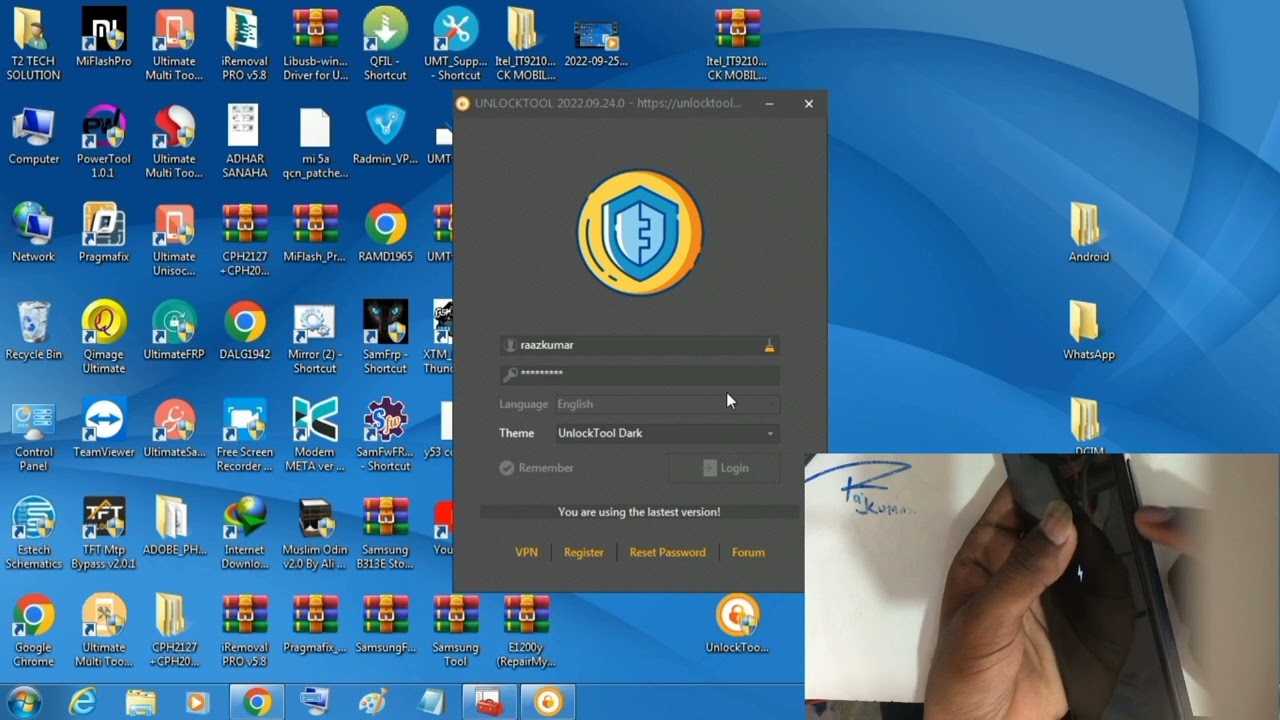Click the UnlockTool shield logo
Image resolution: width=1280 pixels, height=720 pixels.
640,232
